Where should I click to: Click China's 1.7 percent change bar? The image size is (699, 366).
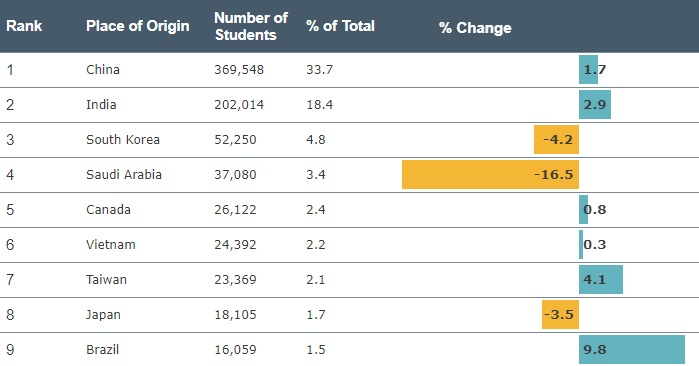coord(588,70)
